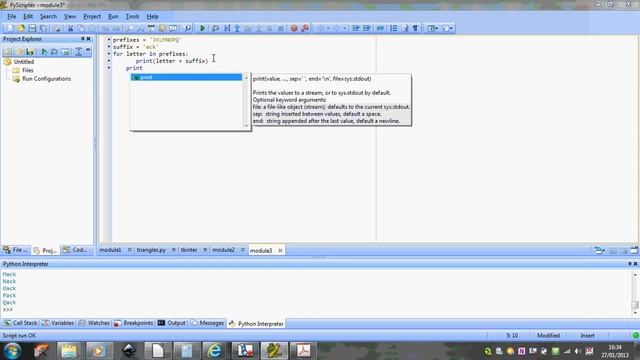Open the Run menu
Viewport: 640px width, 360px height.
tap(113, 16)
